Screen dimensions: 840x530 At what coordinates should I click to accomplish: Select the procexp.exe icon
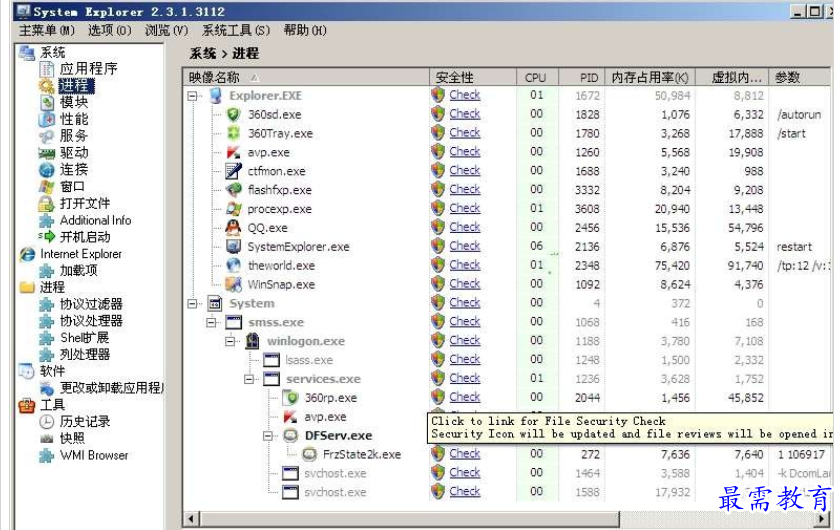pos(233,208)
